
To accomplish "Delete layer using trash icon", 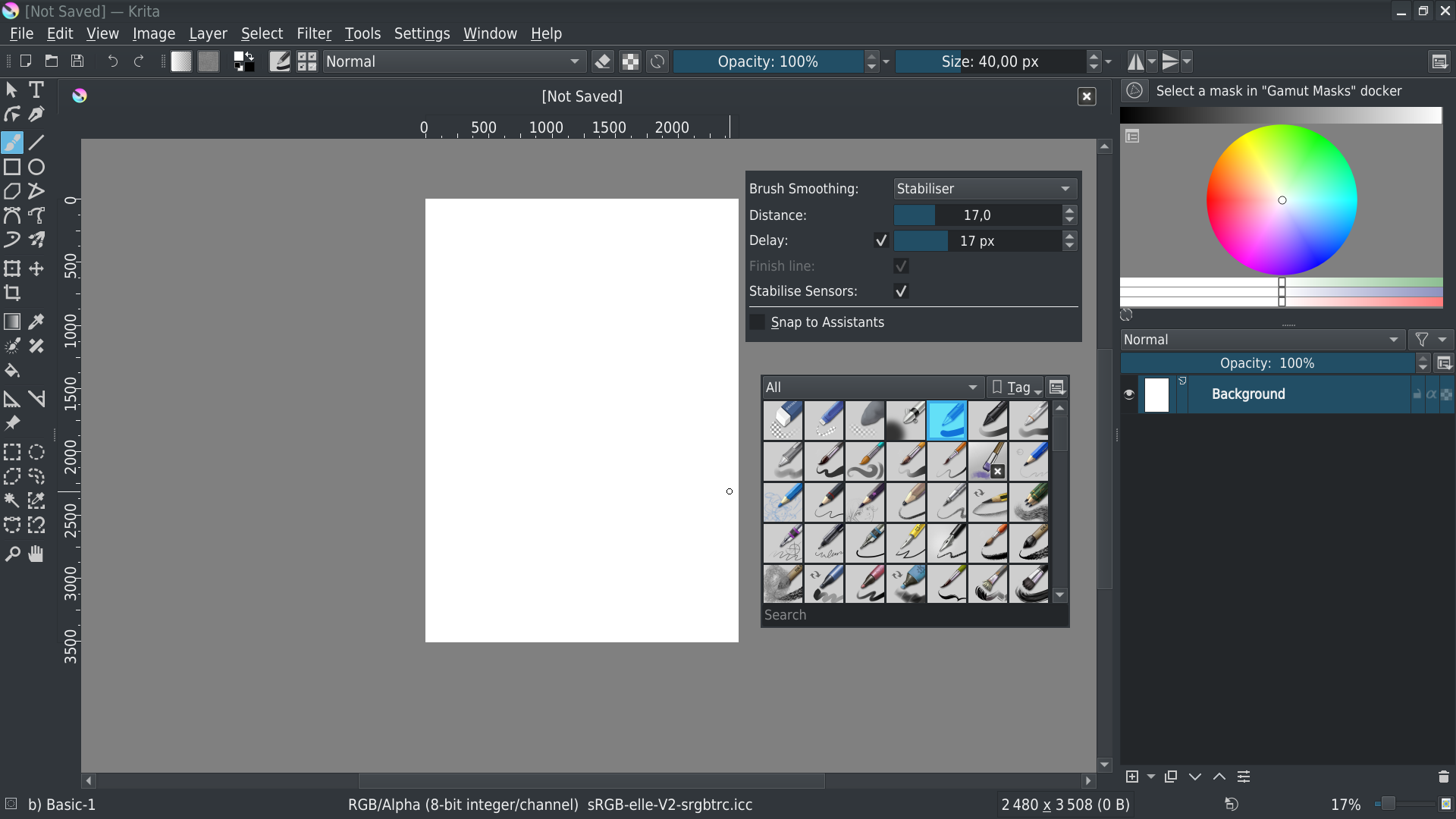I will tap(1443, 777).
